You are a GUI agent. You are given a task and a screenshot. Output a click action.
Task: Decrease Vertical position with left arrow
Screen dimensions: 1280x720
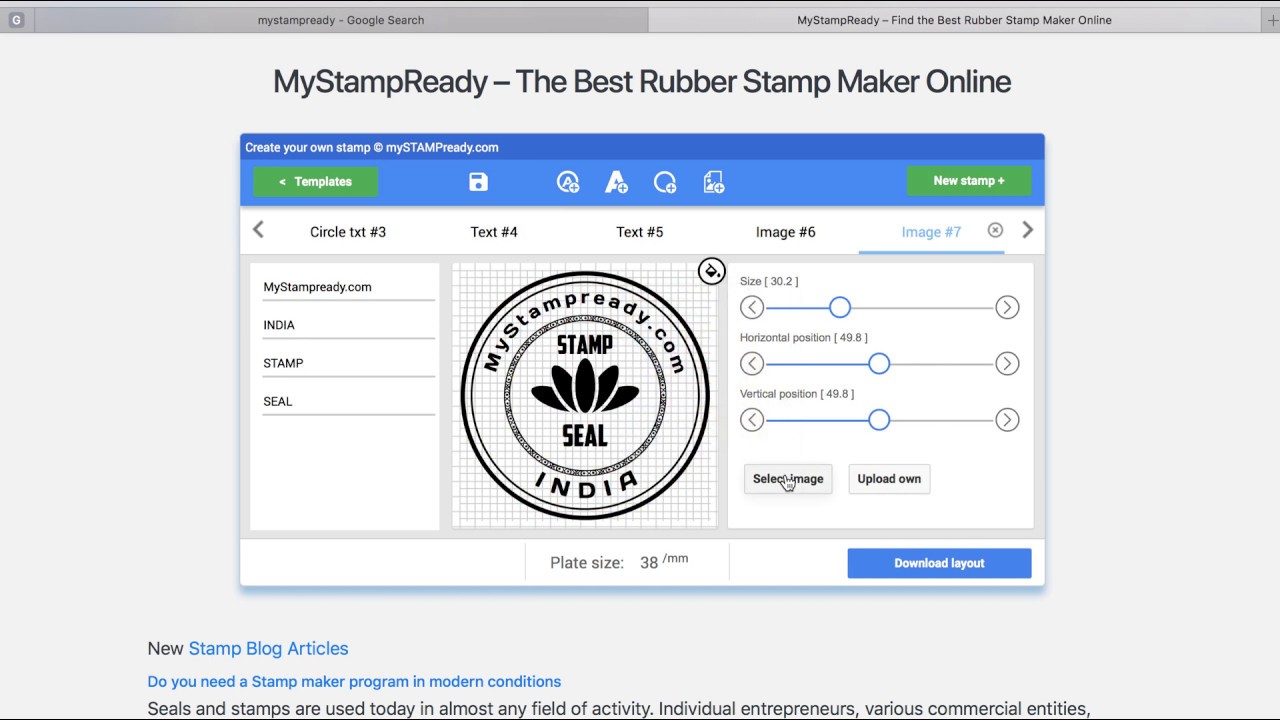coord(752,420)
